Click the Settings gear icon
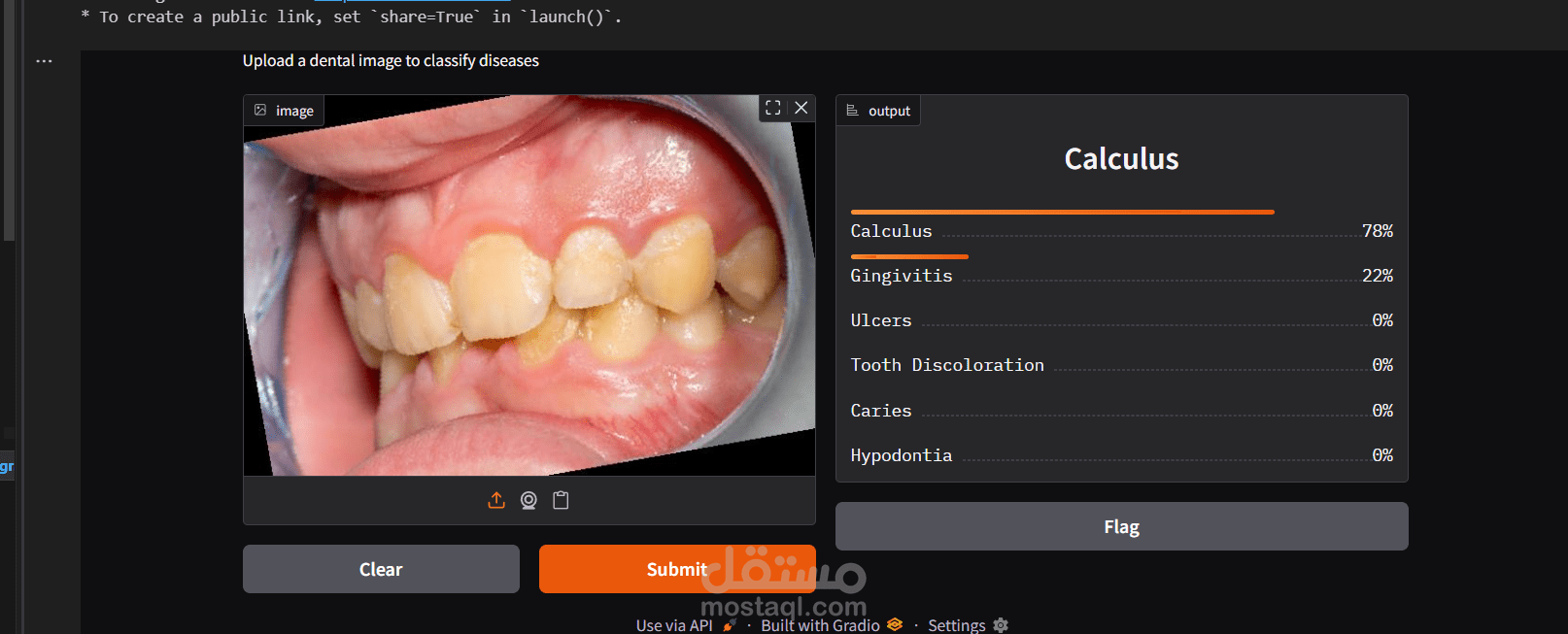Image resolution: width=1568 pixels, height=634 pixels. 1001,625
